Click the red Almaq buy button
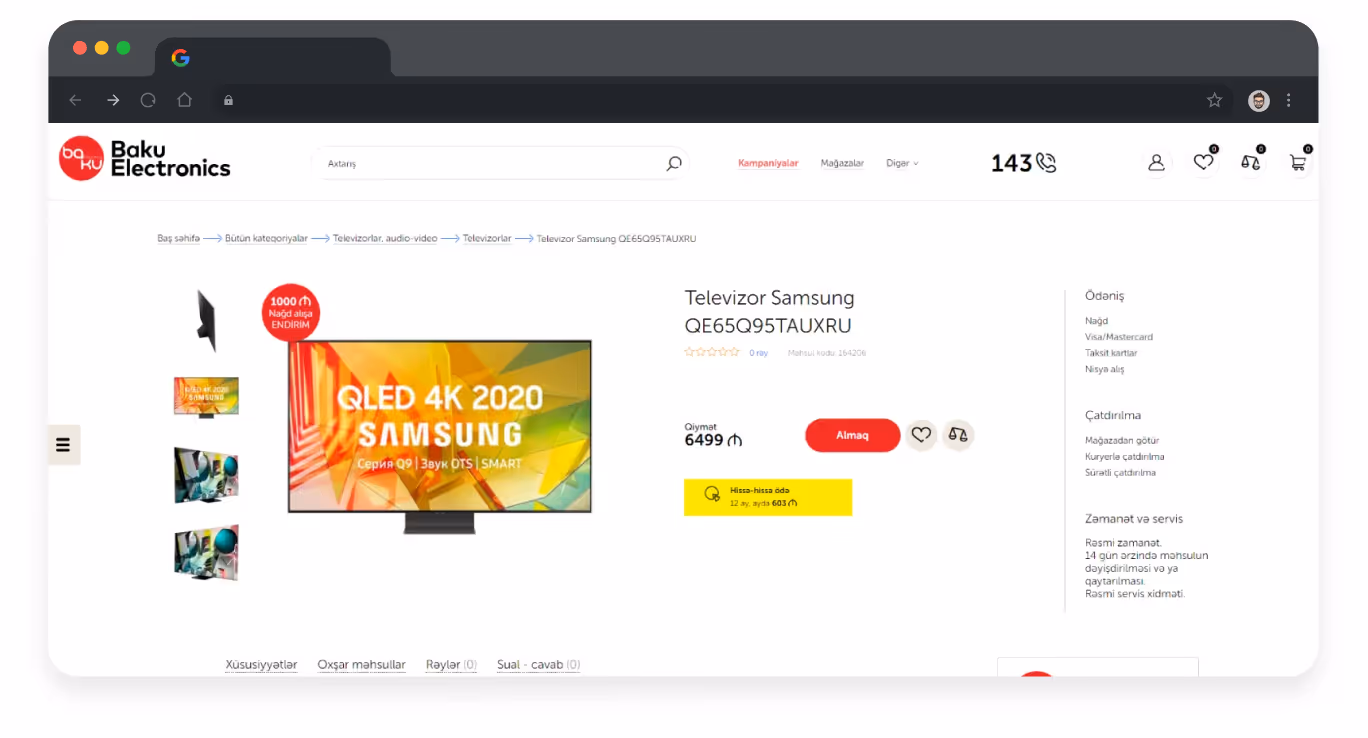The height and width of the screenshot is (738, 1368). pyautogui.click(x=853, y=435)
